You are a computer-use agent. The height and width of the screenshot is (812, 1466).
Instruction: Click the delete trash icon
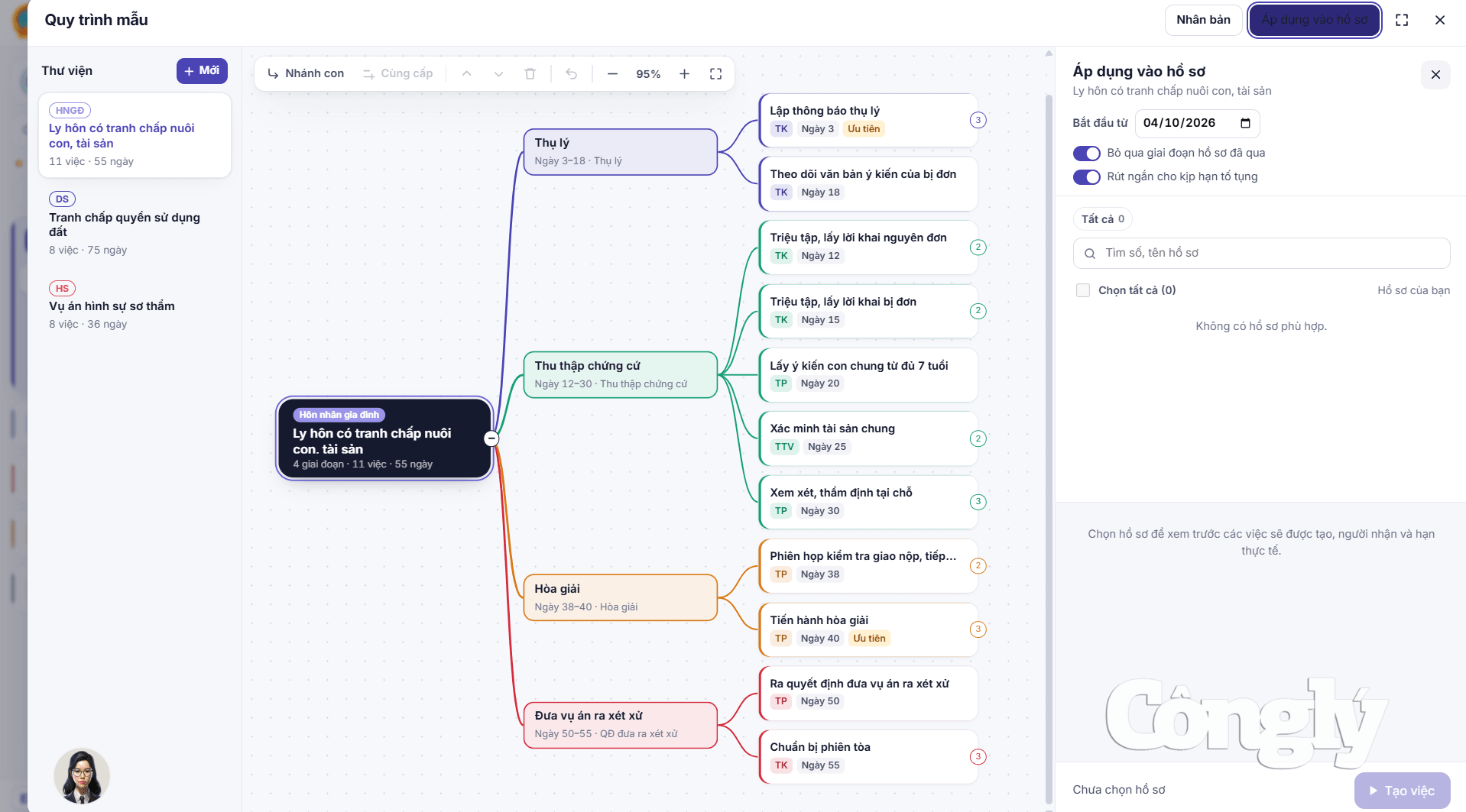pyautogui.click(x=530, y=74)
